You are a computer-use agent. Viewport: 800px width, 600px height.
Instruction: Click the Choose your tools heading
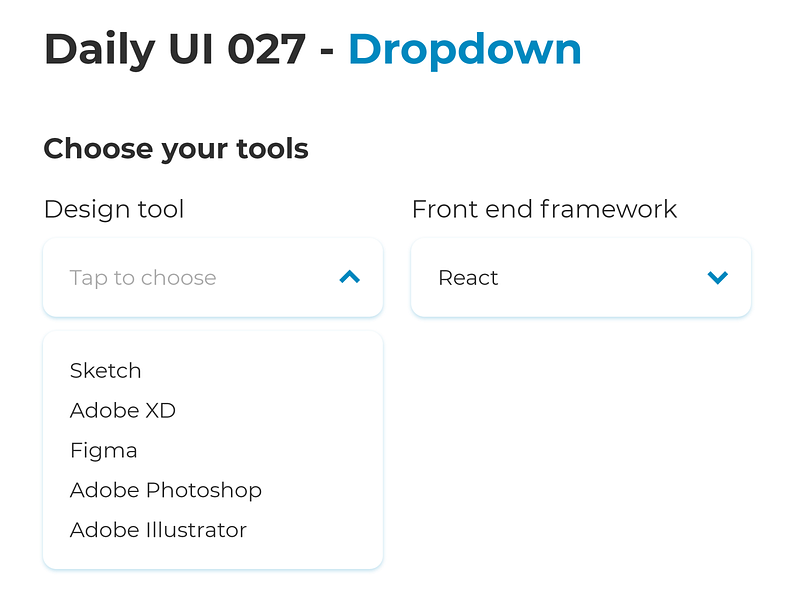[175, 148]
